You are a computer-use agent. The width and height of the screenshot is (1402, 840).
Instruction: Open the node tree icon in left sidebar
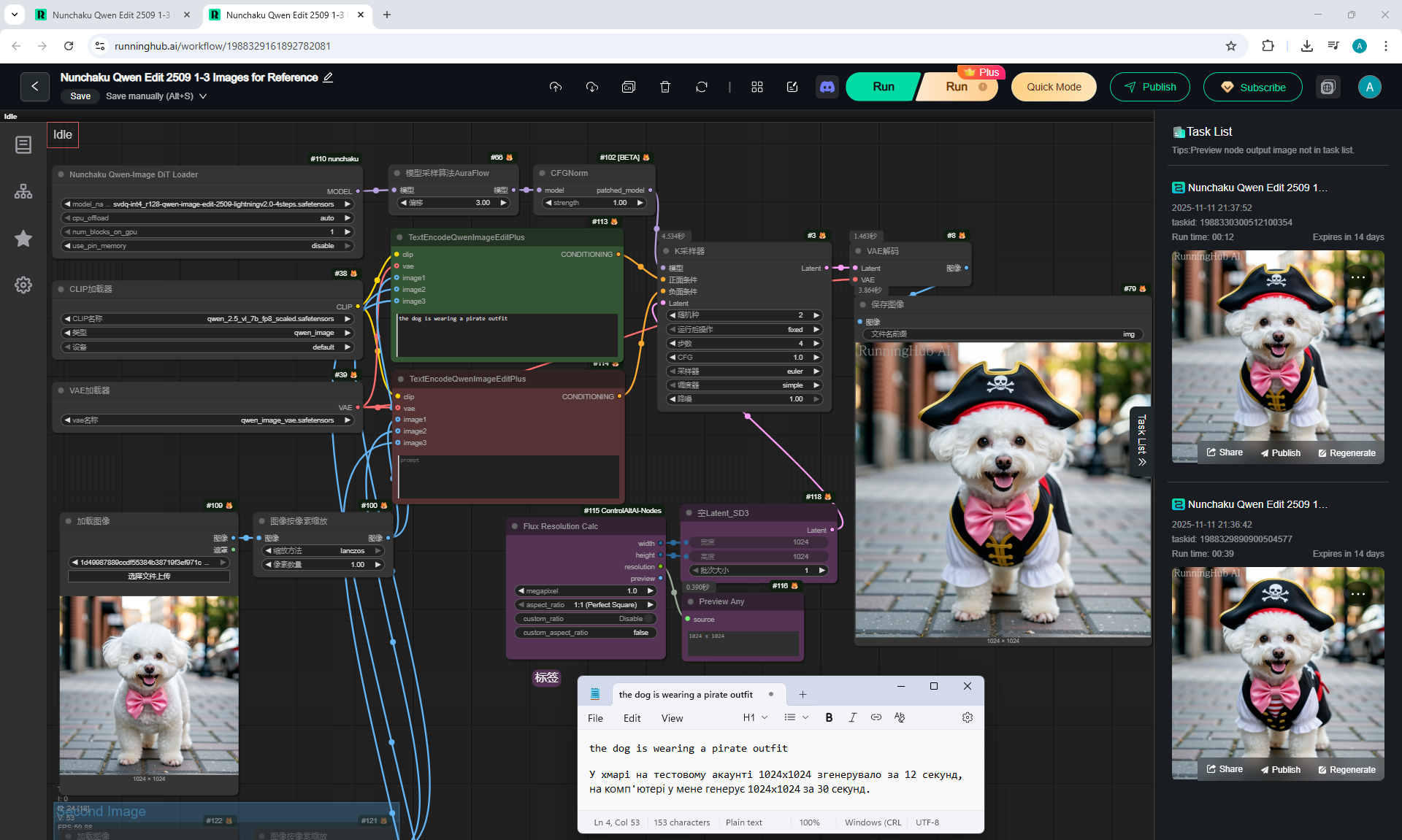(x=23, y=191)
